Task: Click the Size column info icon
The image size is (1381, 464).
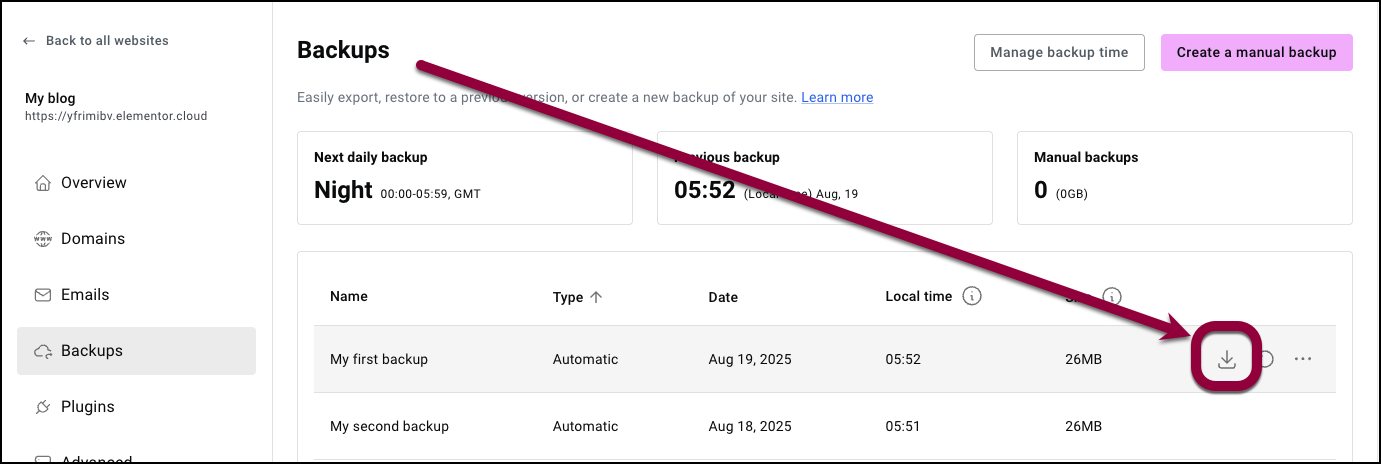Action: tap(1111, 296)
